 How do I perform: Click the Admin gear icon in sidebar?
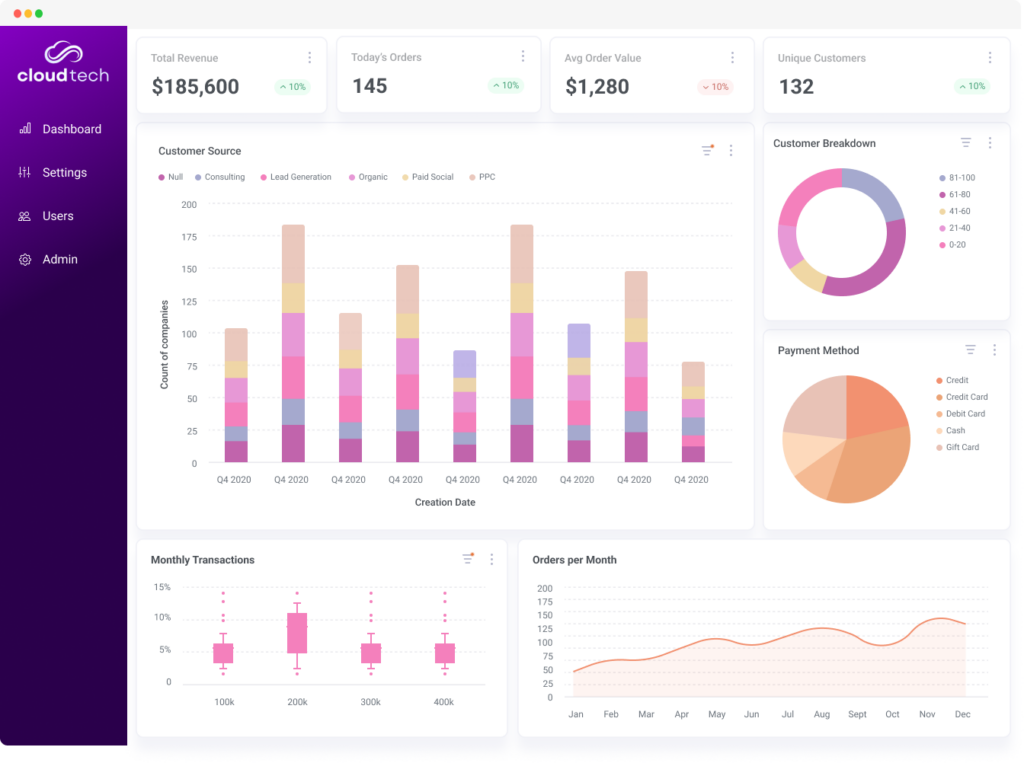tap(25, 260)
